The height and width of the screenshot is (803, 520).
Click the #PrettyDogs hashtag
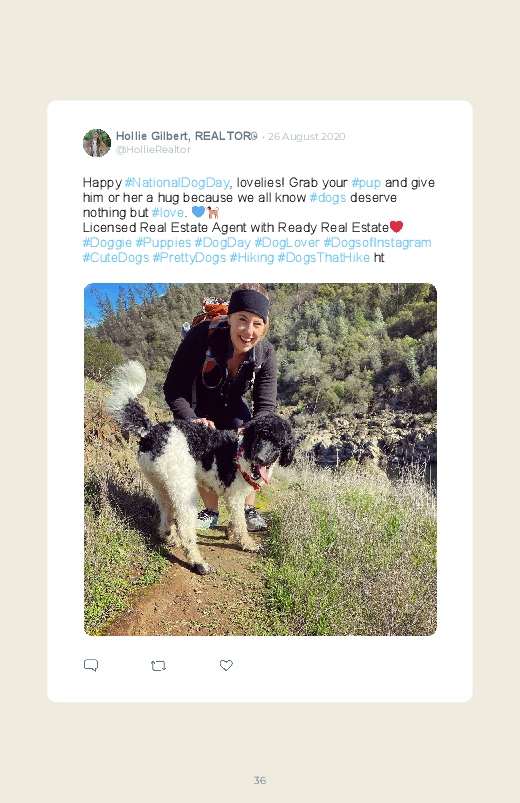pyautogui.click(x=189, y=258)
